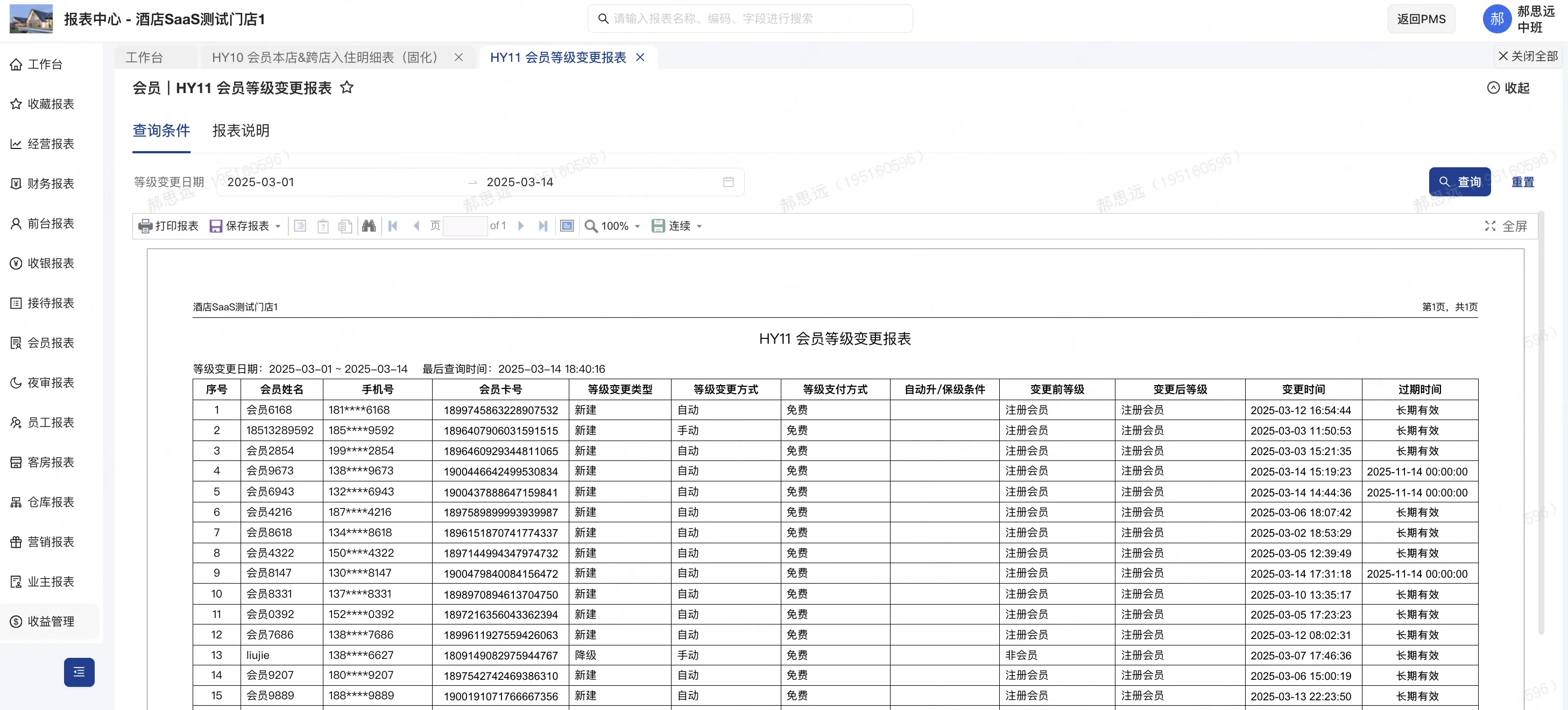Switch to 报表说明 tab
The width and height of the screenshot is (1568, 710).
coord(241,130)
